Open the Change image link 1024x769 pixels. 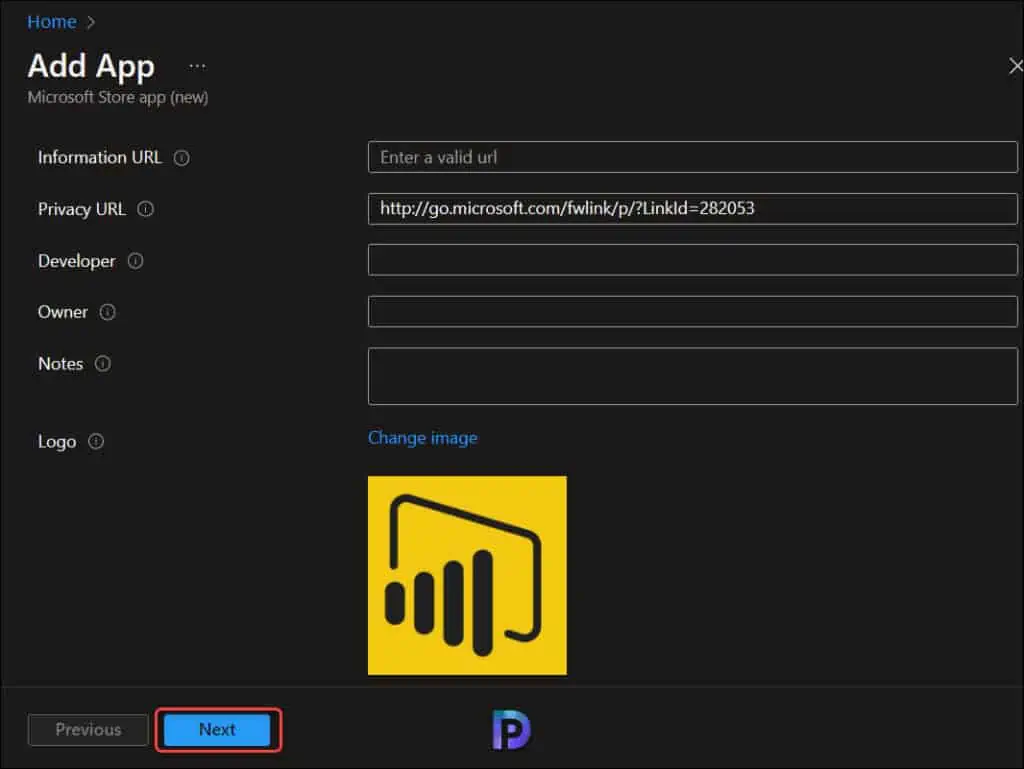point(423,438)
